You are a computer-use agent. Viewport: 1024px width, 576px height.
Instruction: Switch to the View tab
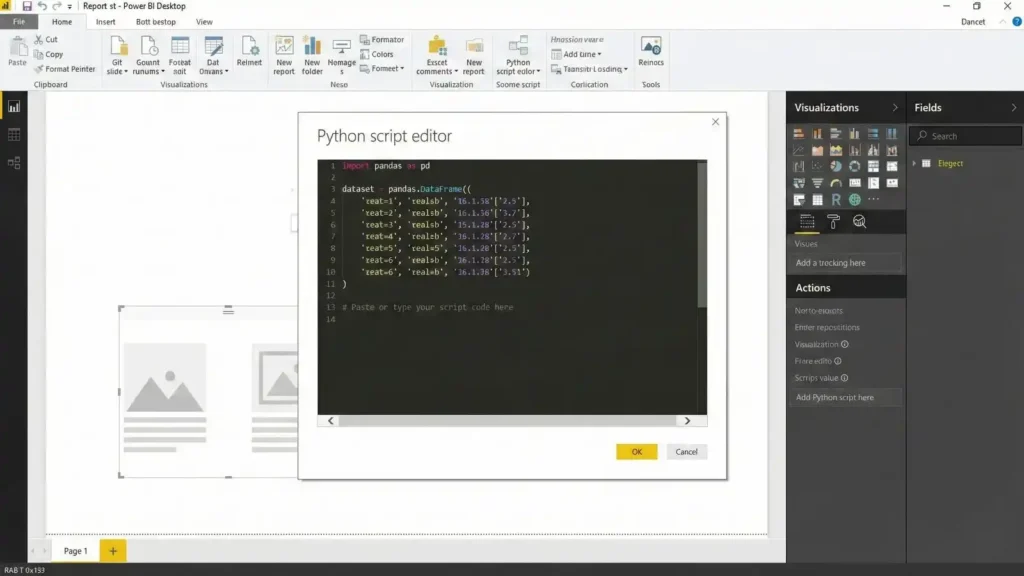204,21
